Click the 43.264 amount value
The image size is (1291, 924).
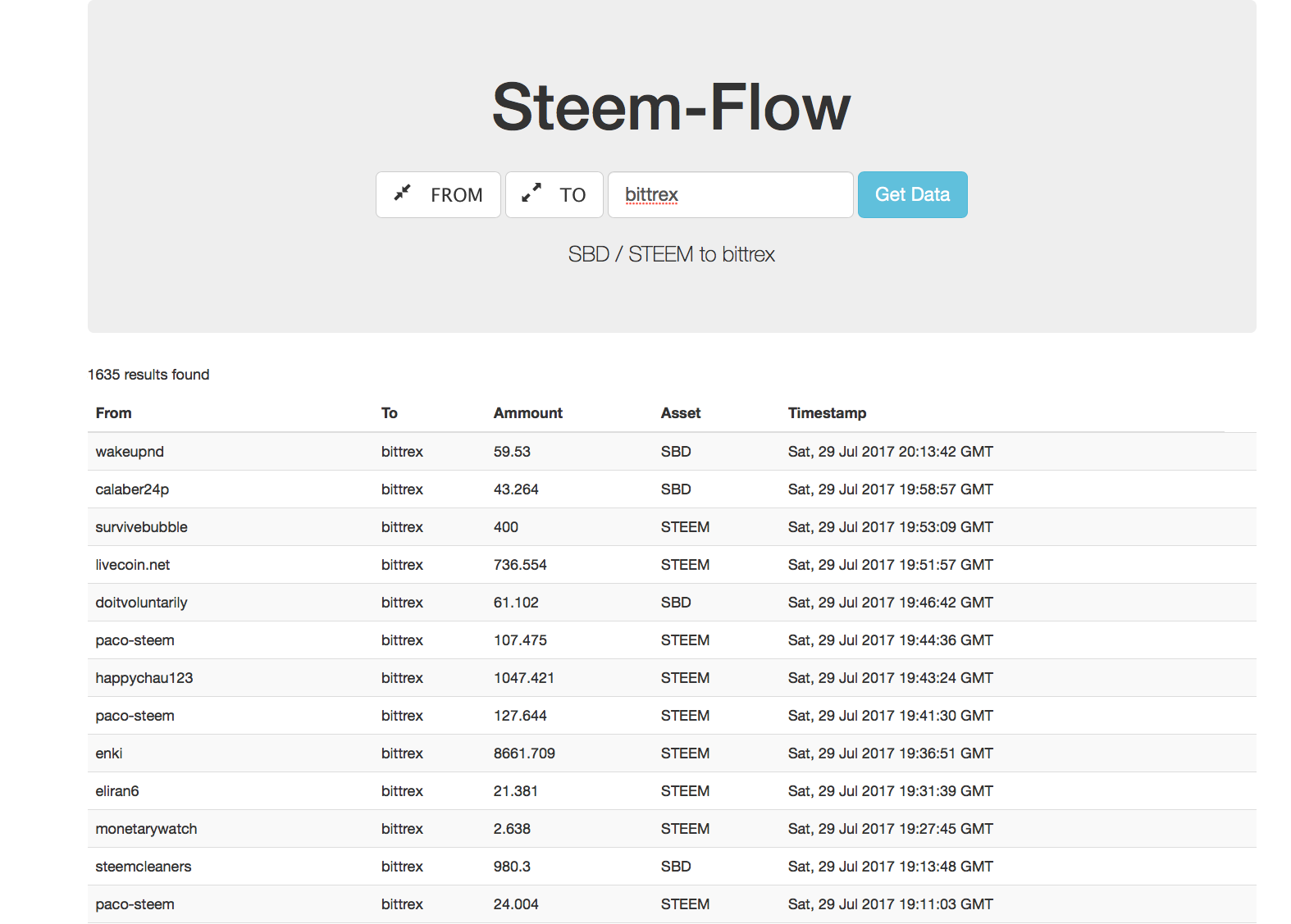[x=516, y=489]
